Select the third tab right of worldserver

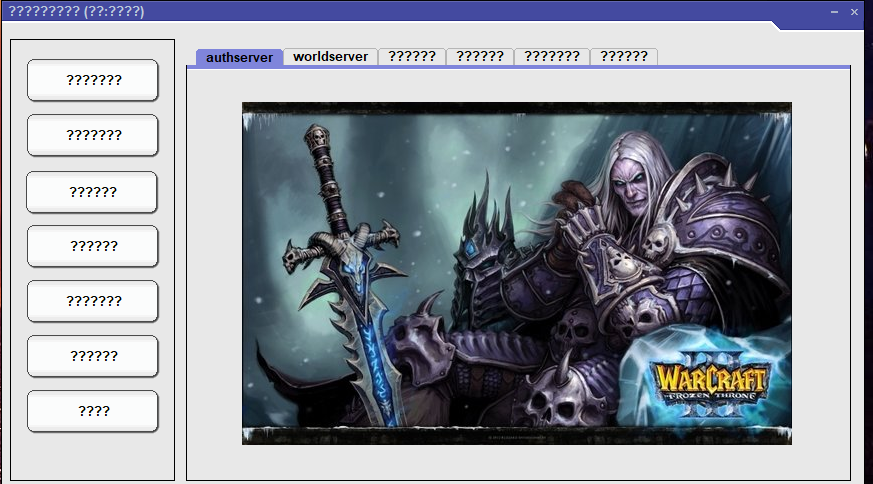(551, 57)
